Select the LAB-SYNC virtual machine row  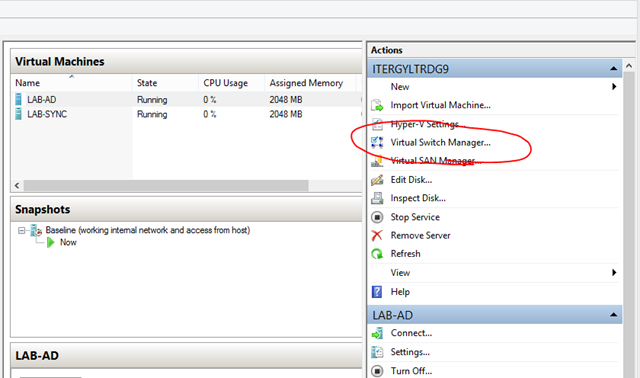pos(186,114)
